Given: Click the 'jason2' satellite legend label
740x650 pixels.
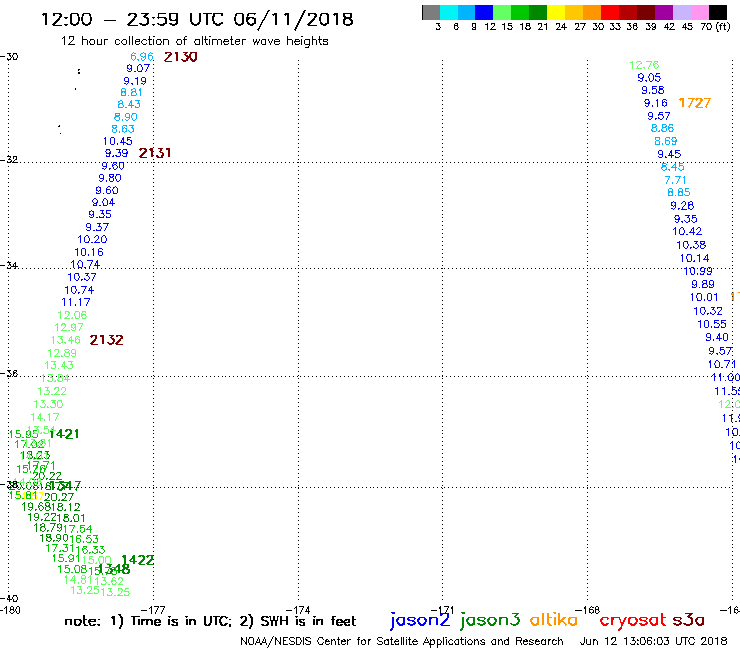Looking at the screenshot, I should (420, 620).
